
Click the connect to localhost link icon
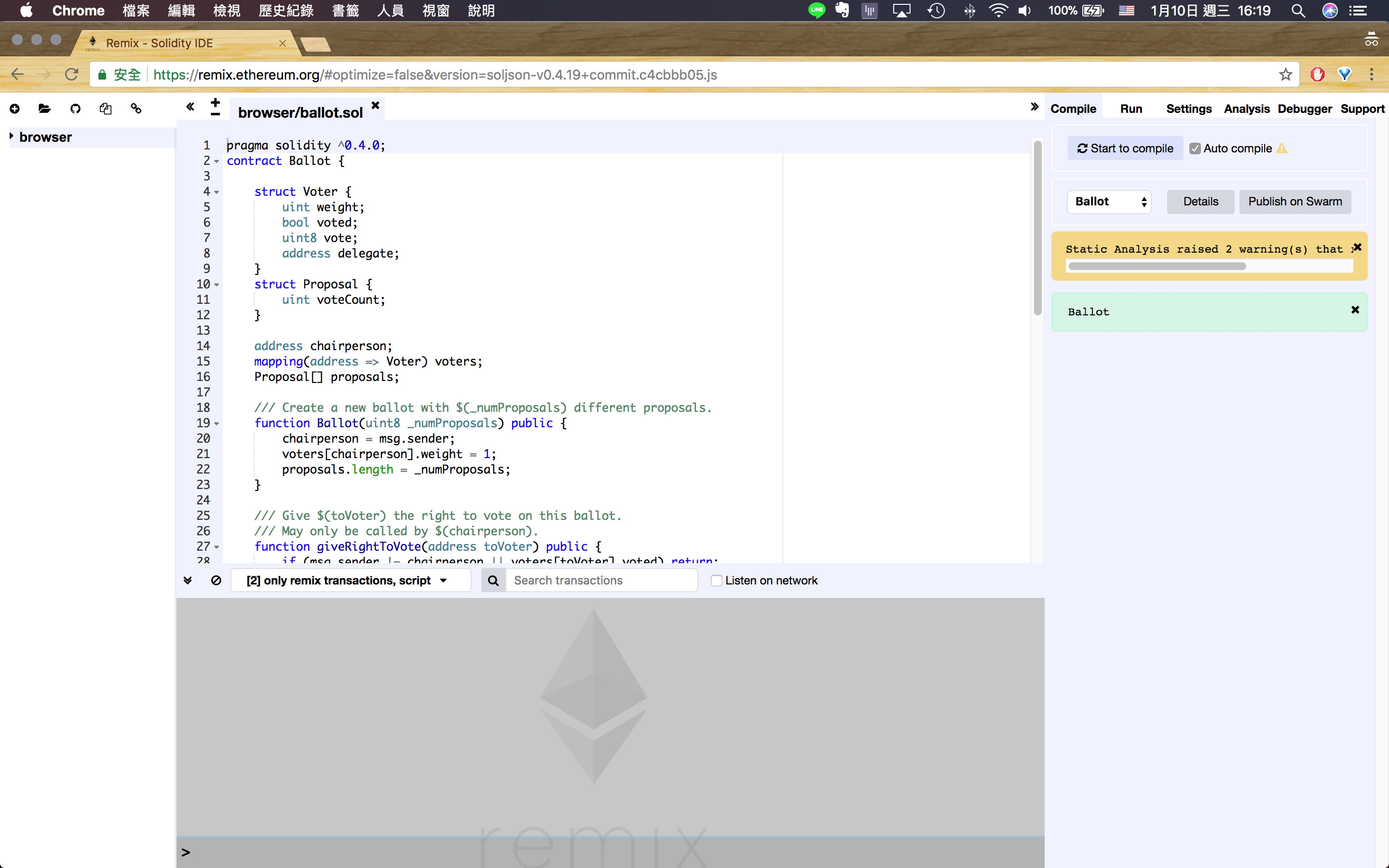pyautogui.click(x=136, y=108)
